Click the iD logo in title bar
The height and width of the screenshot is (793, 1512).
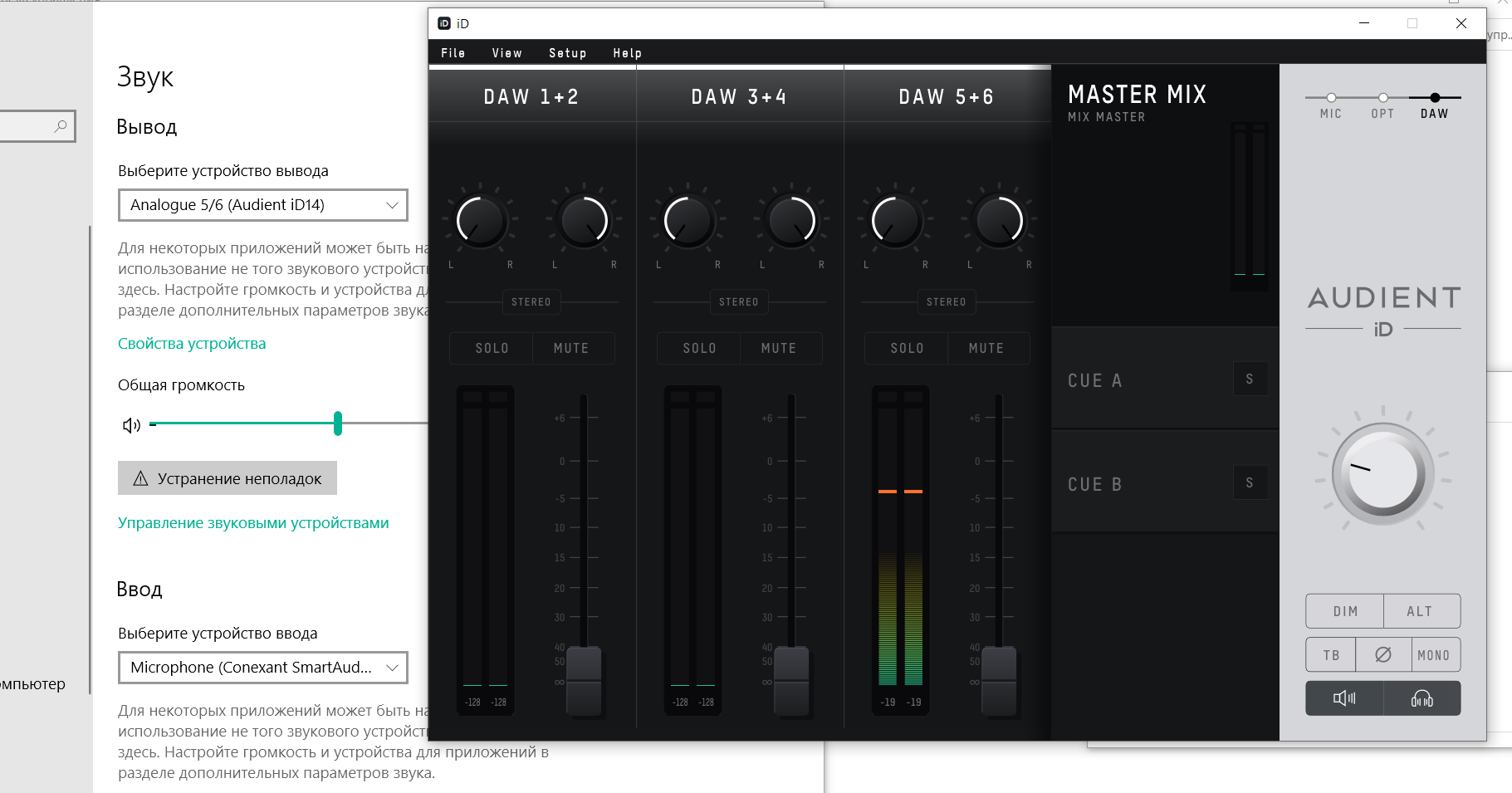pyautogui.click(x=444, y=23)
